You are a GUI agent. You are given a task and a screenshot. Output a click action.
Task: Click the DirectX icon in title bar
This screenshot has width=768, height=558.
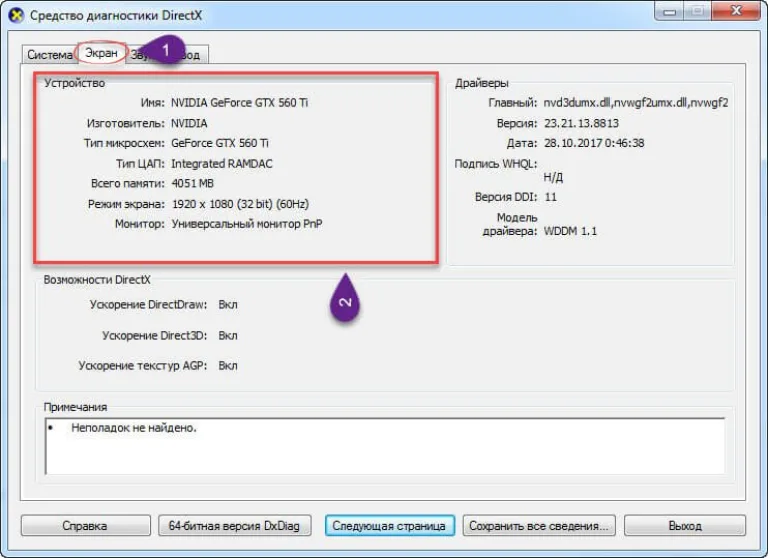(16, 15)
